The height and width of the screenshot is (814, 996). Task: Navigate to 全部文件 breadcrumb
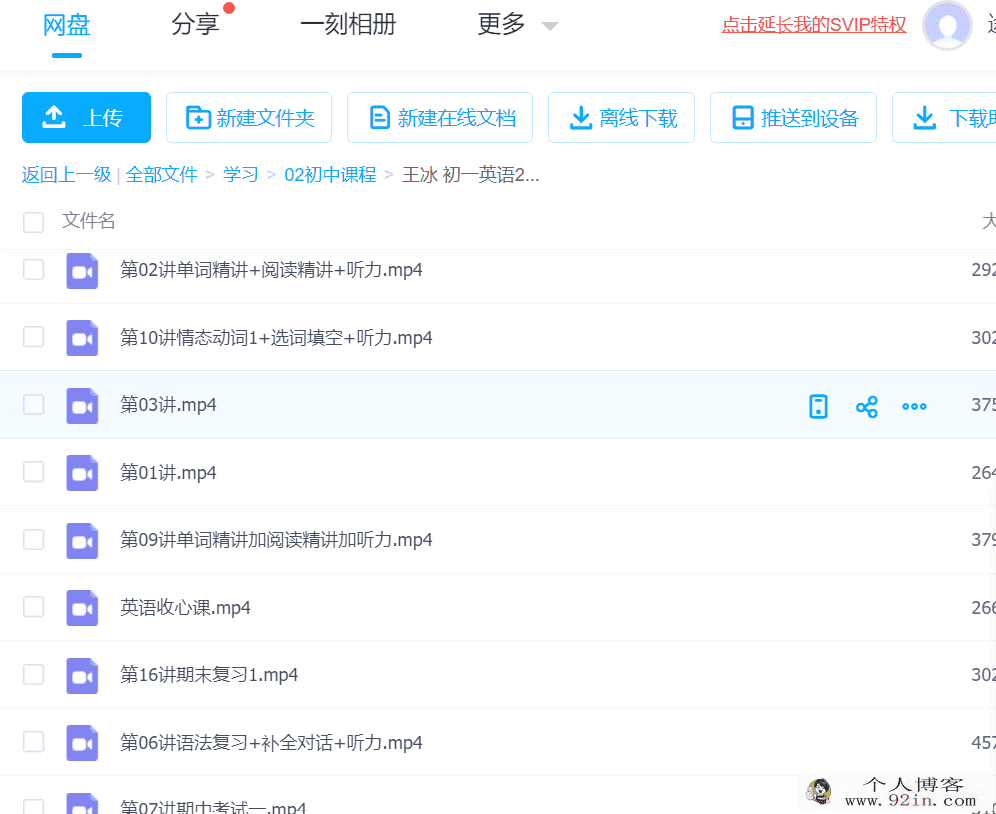pos(161,175)
